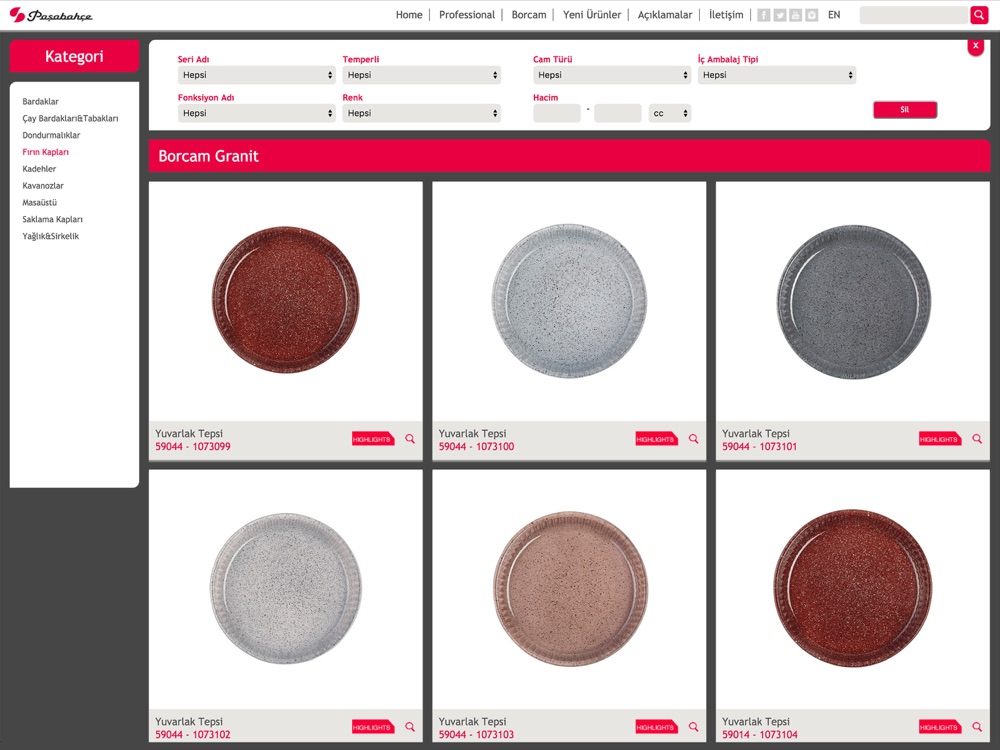Open the Fonksiyon Adı dropdown

[256, 114]
